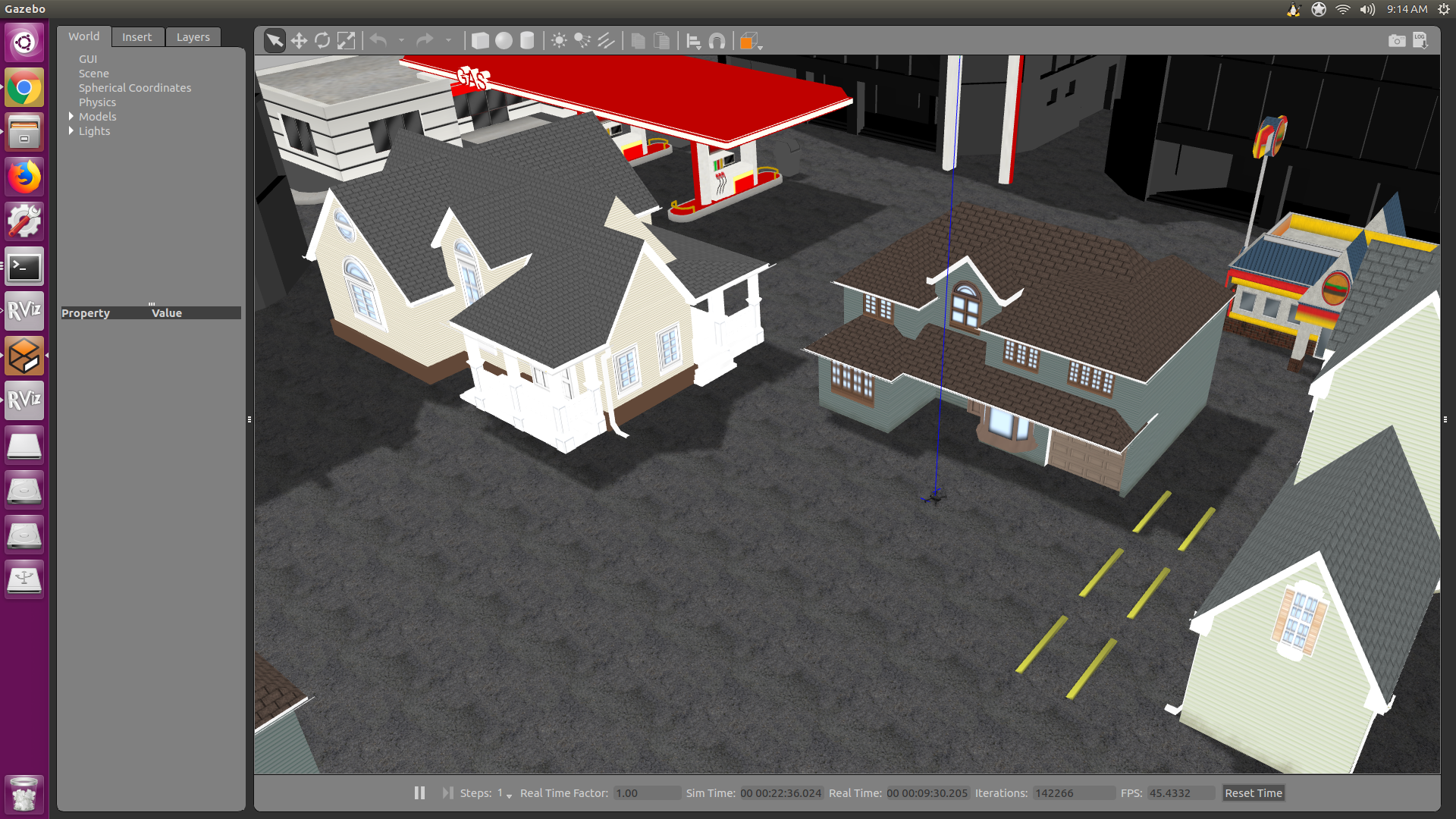This screenshot has width=1456, height=819.
Task: Pause the simulation
Action: 419,792
